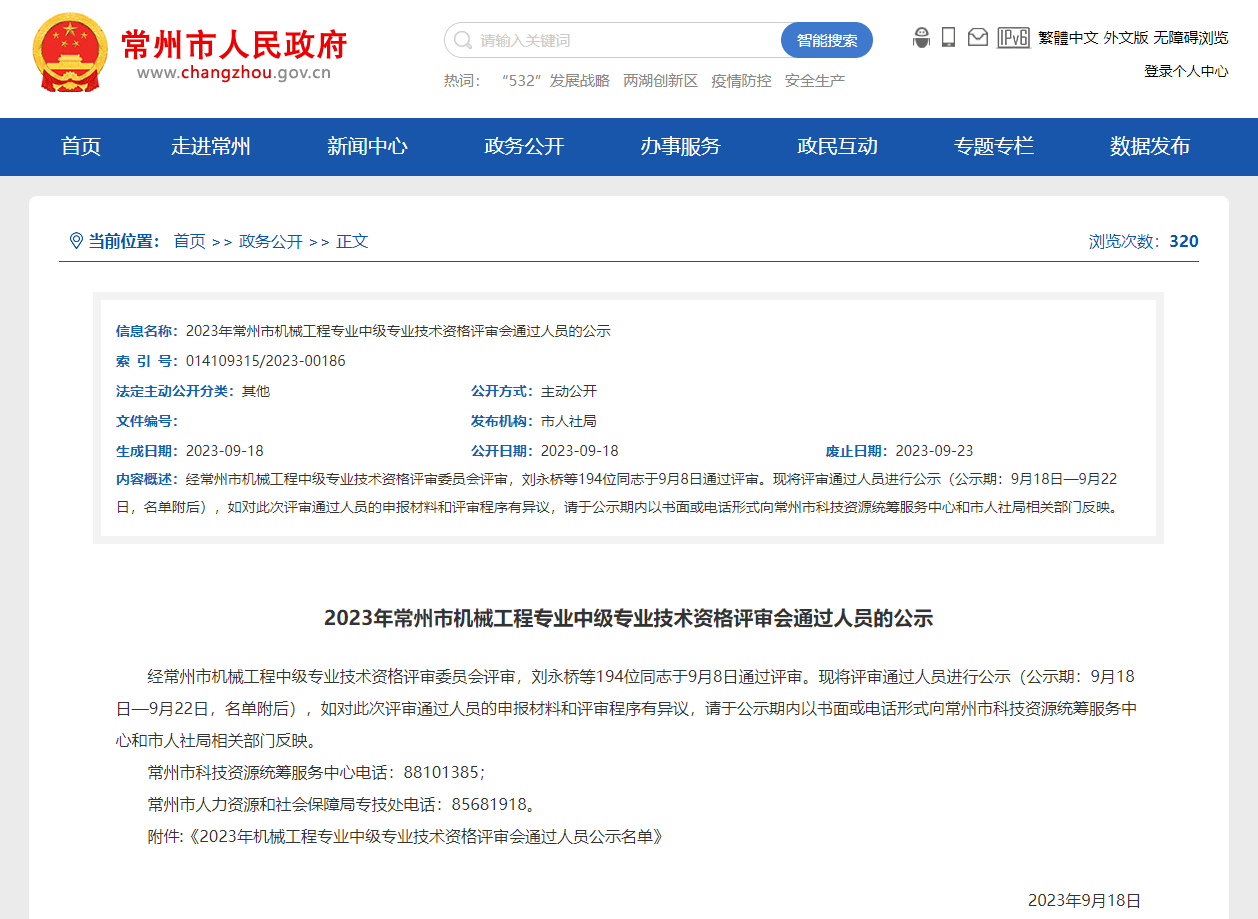Open the 走进常州 navigation tab
This screenshot has width=1258, height=919.
210,147
